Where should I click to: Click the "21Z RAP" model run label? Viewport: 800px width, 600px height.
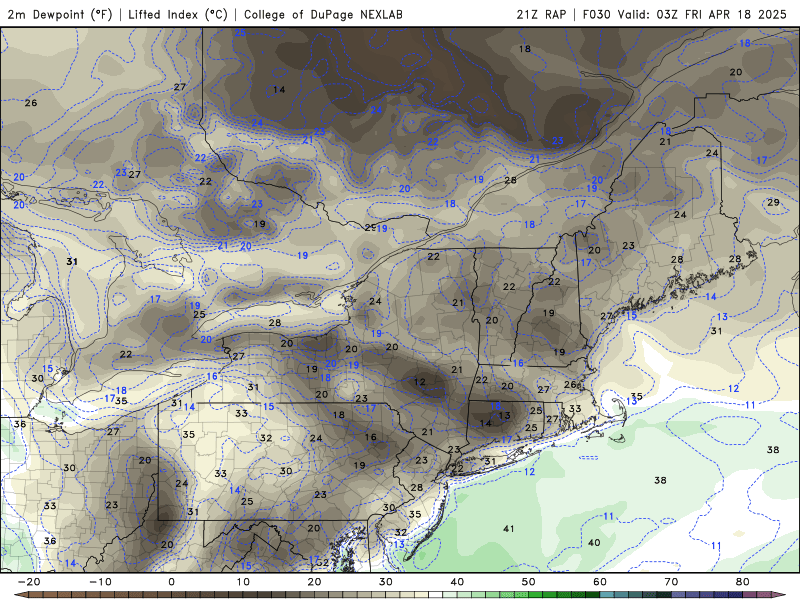click(541, 14)
